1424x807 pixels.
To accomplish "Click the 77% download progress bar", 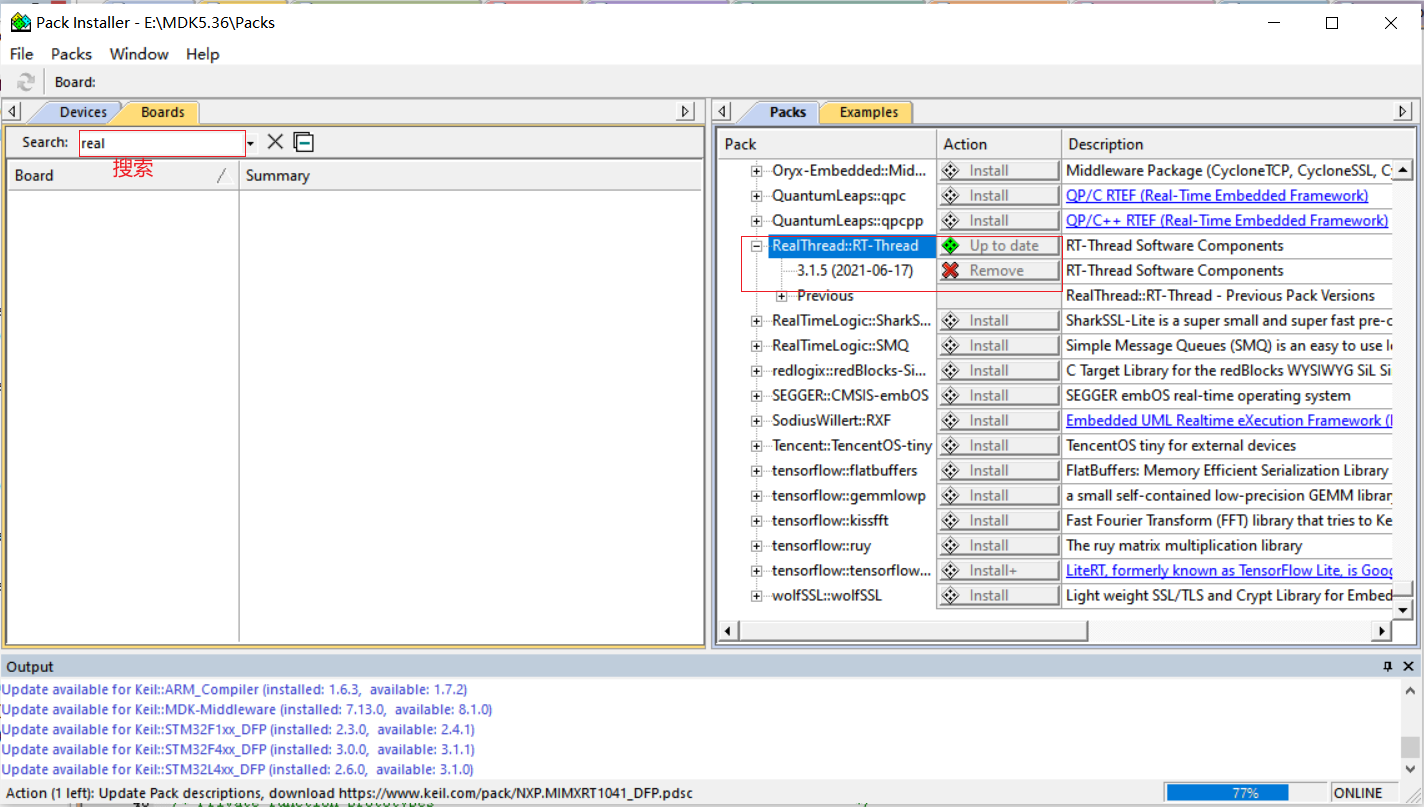I will pyautogui.click(x=1244, y=792).
